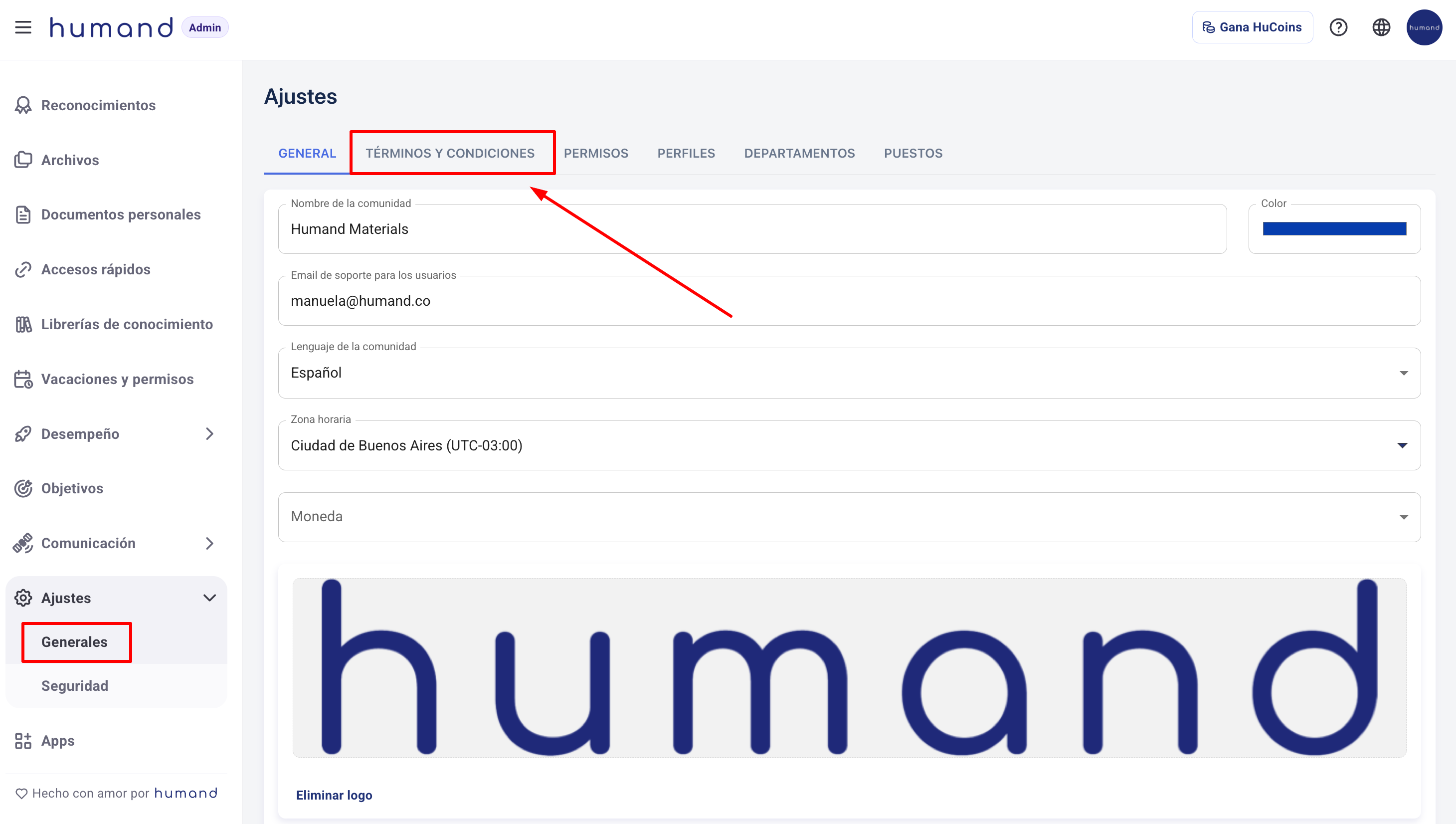
Task: Select Seguridad under Ajustes
Action: [x=75, y=686]
